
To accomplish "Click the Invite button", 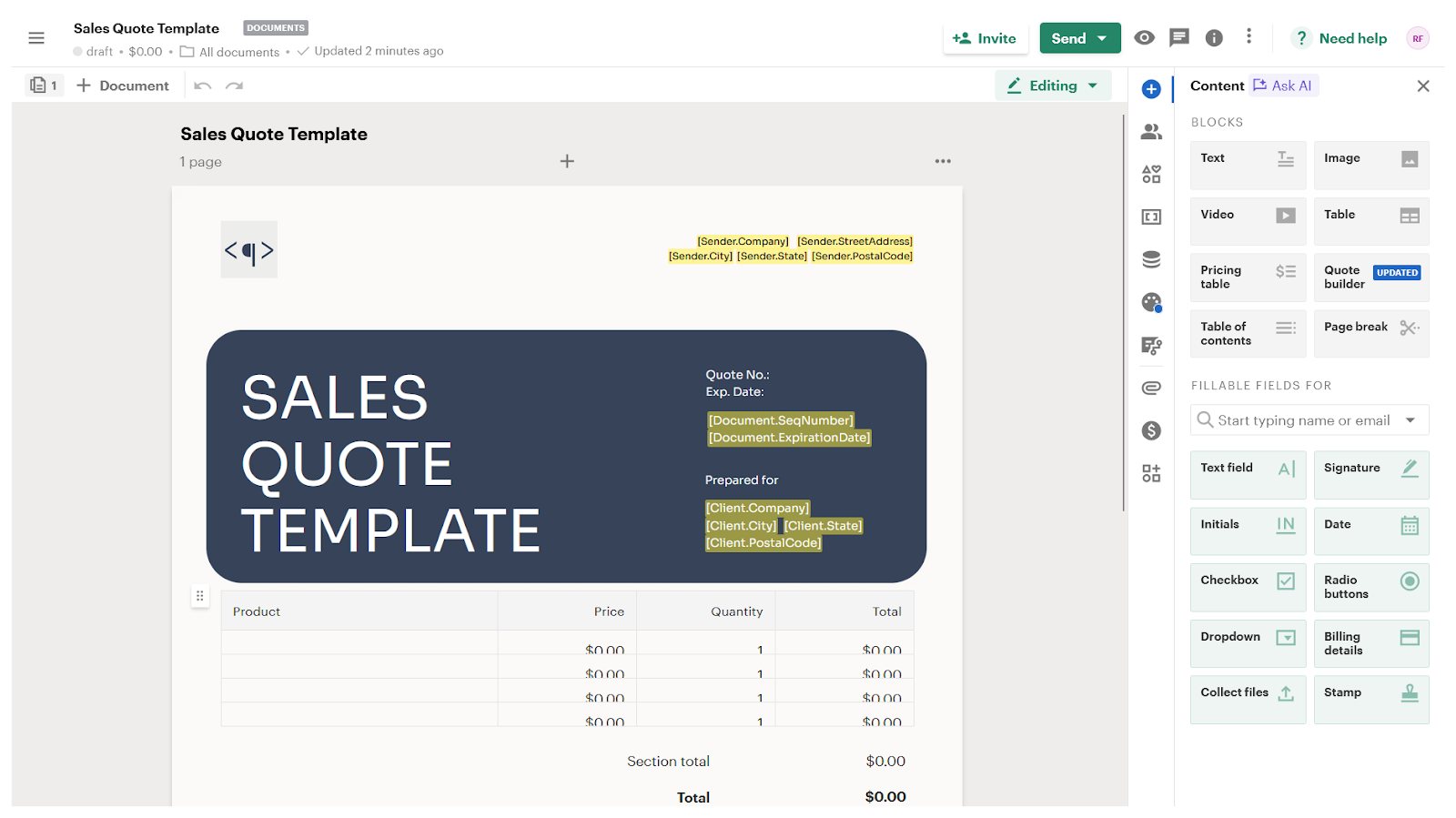I will coord(984,38).
